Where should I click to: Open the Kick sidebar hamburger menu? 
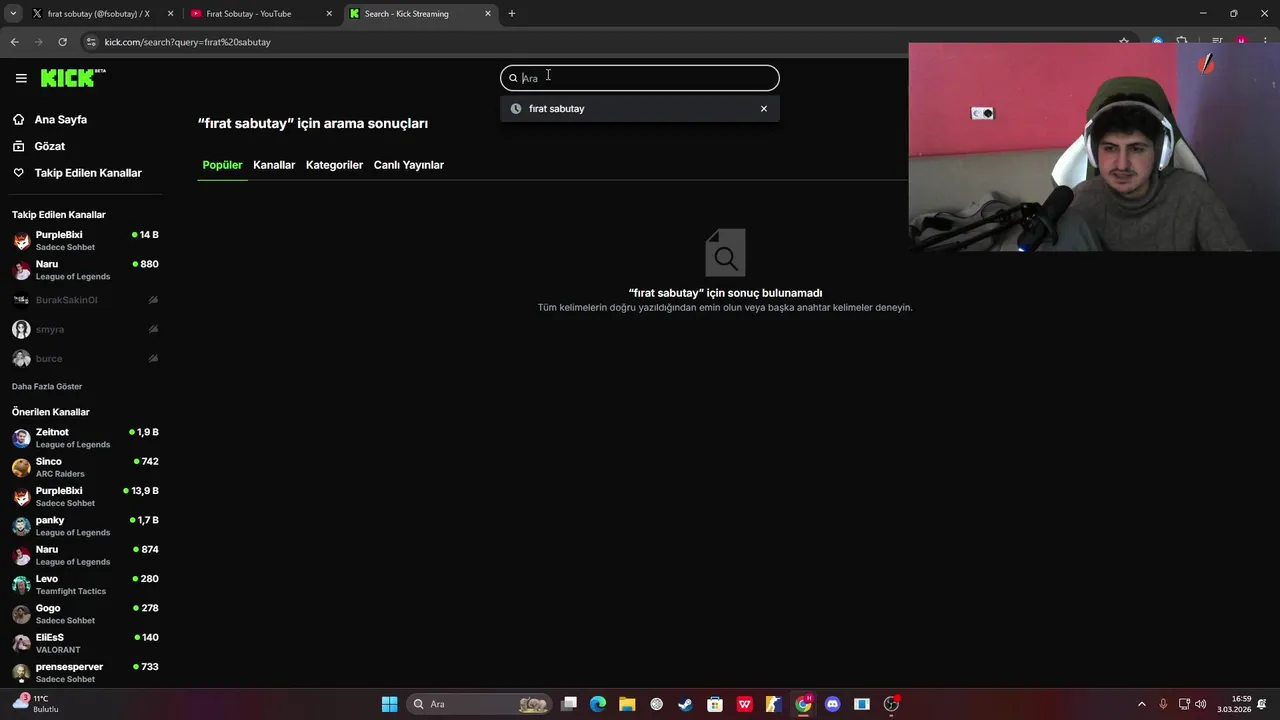(21, 78)
